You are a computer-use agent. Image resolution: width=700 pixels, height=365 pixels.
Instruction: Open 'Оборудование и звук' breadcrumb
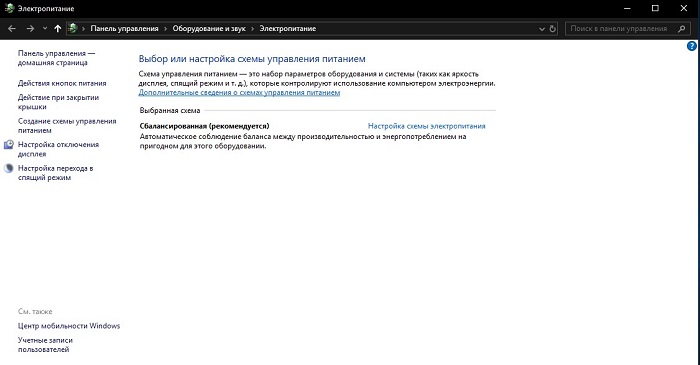[209, 29]
